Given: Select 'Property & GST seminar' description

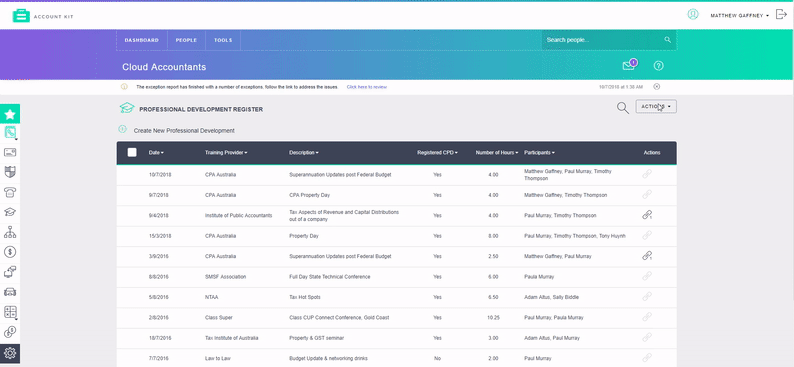Looking at the screenshot, I should tap(317, 338).
